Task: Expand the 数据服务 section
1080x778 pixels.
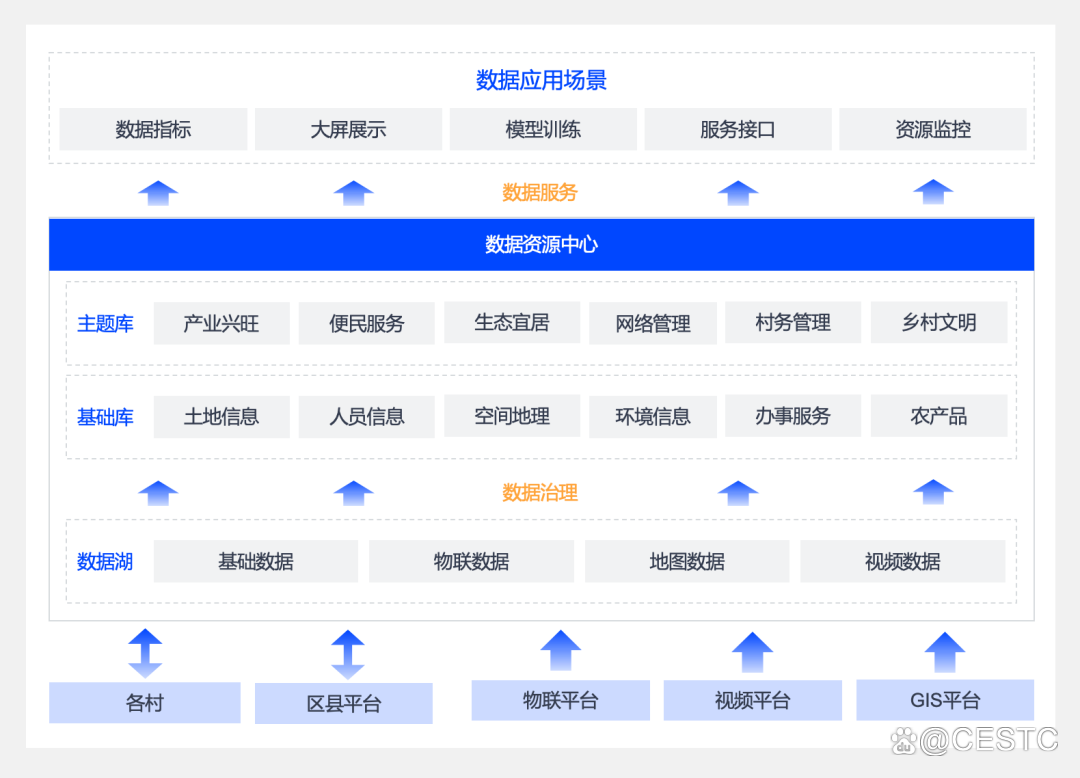Action: coord(538,192)
